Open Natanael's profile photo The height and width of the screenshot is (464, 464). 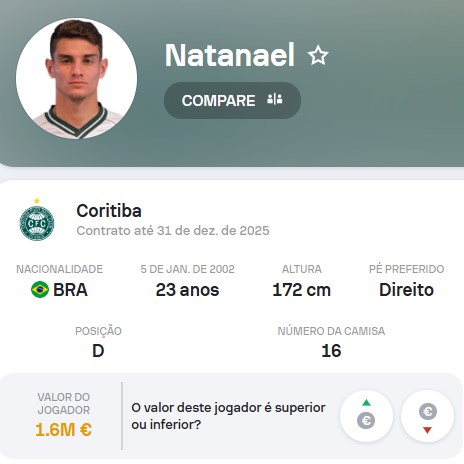click(76, 78)
